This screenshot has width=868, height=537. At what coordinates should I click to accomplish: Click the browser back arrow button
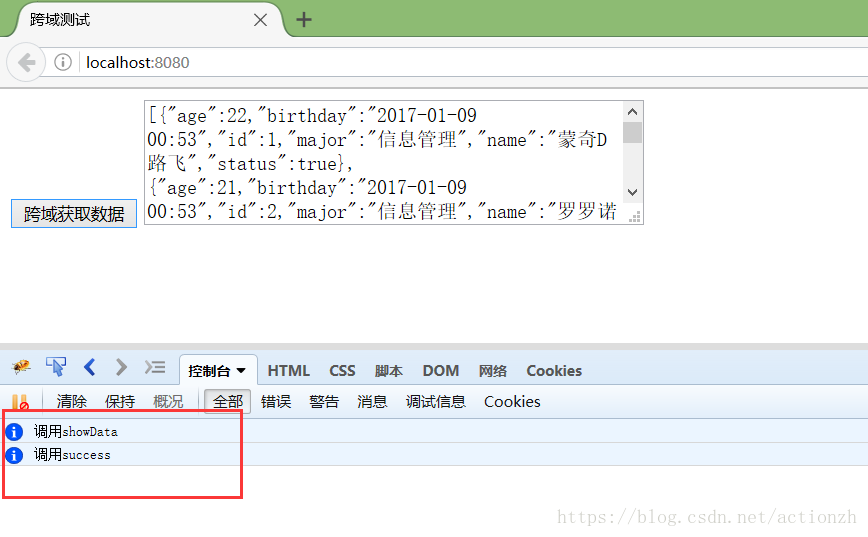pos(26,62)
